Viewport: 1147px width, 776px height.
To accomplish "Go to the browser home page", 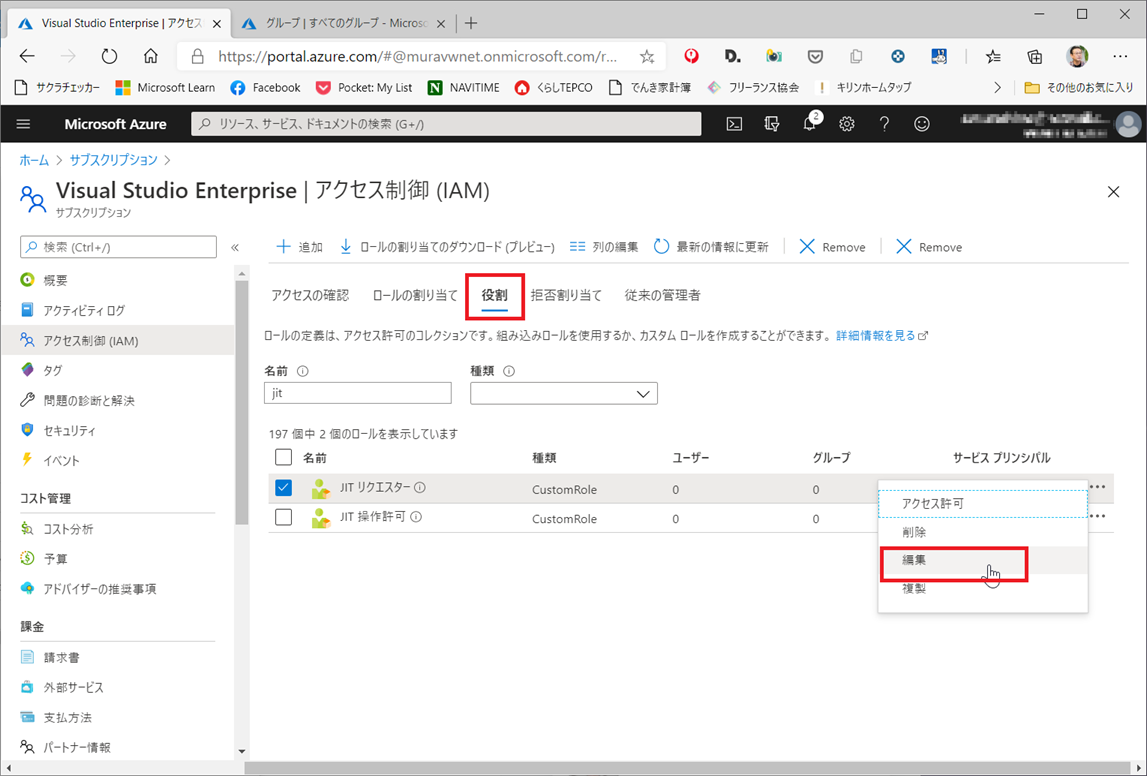I will pyautogui.click(x=150, y=56).
